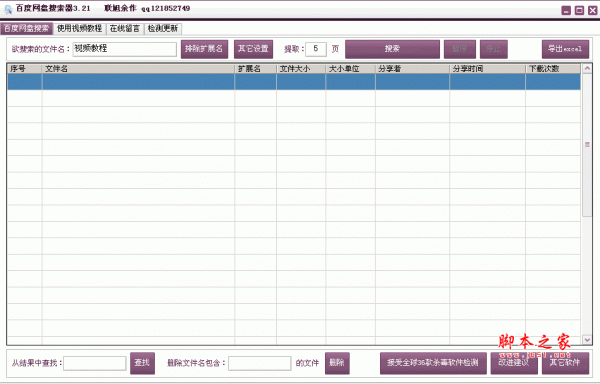Click the 排除扩展名 button
The image size is (600, 384).
click(x=204, y=49)
